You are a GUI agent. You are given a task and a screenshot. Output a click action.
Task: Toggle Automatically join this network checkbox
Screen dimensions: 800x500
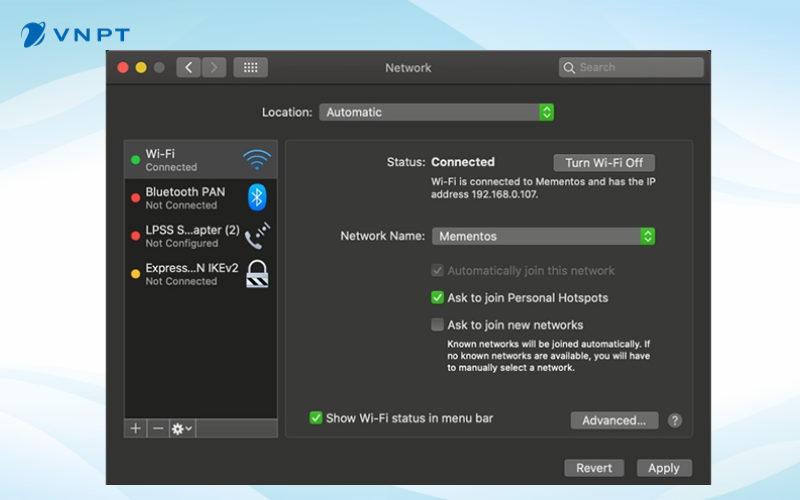437,270
